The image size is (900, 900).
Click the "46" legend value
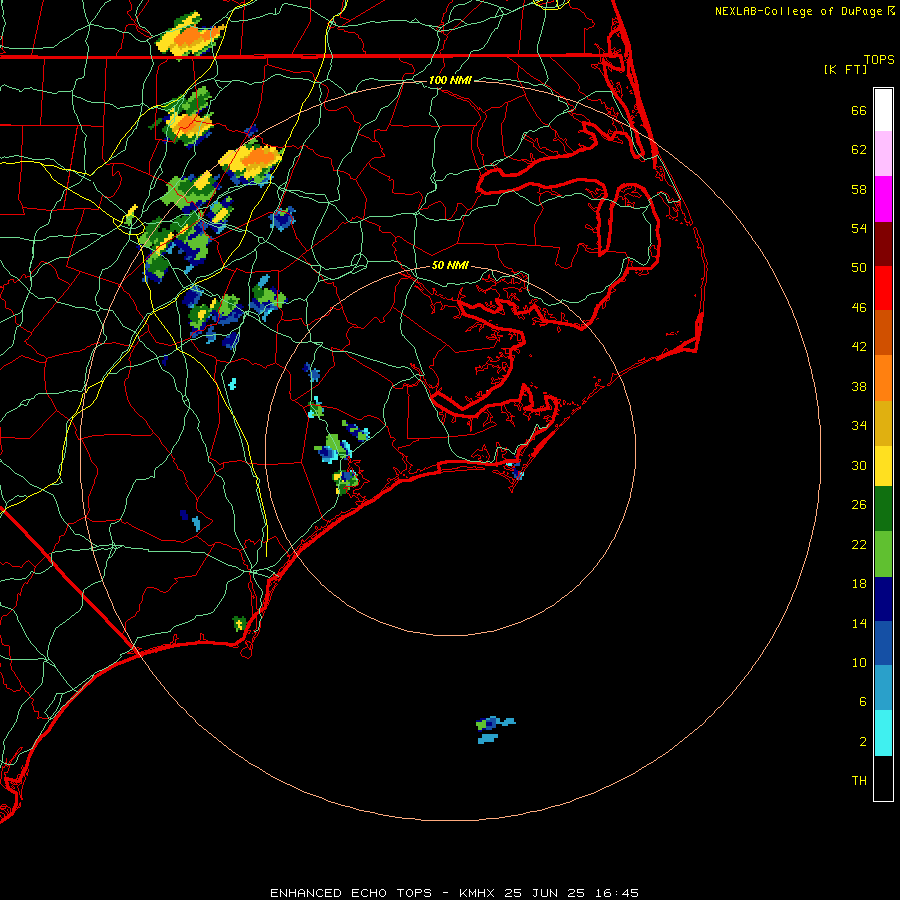coord(859,308)
